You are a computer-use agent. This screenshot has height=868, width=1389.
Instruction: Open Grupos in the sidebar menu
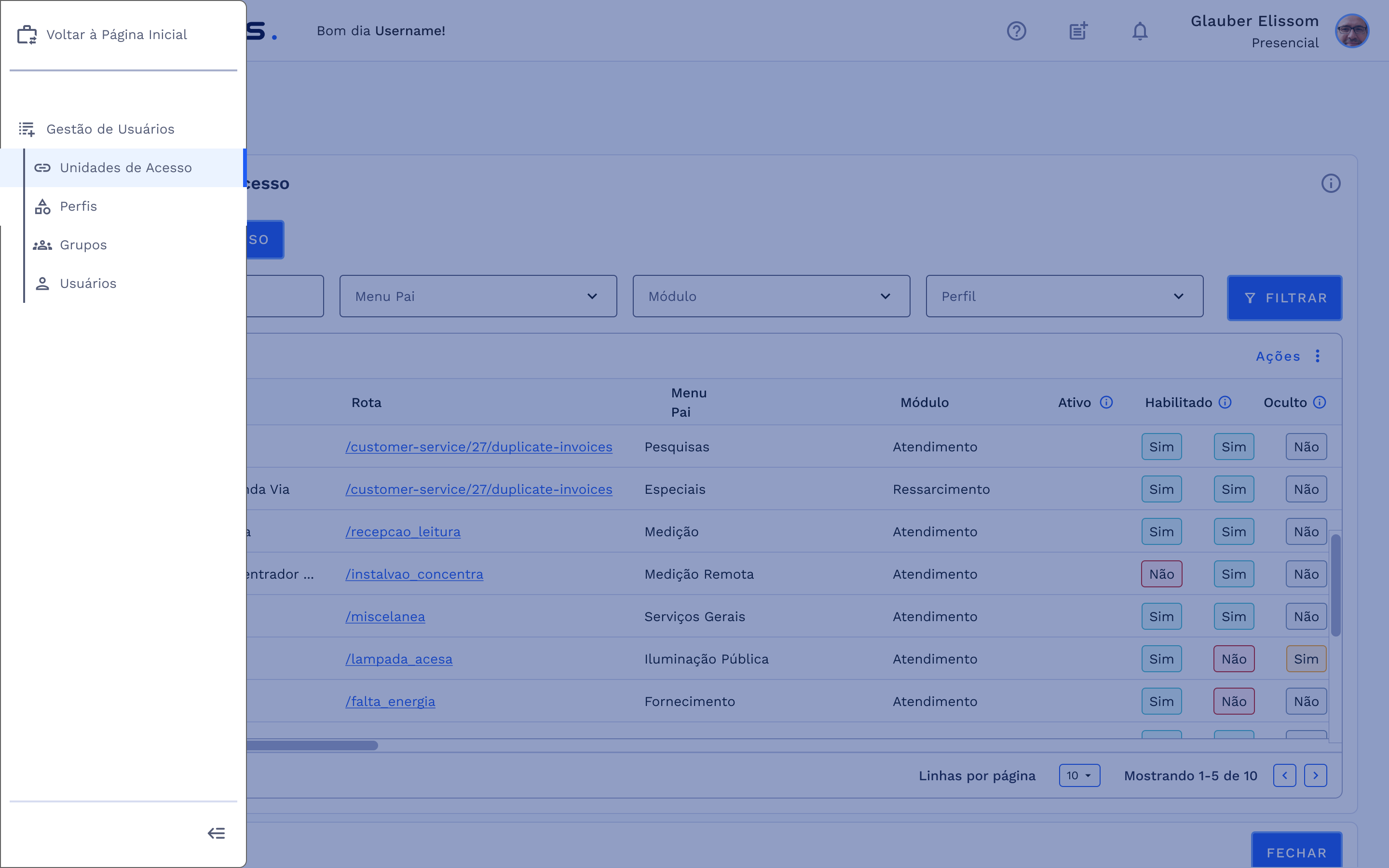pos(83,245)
